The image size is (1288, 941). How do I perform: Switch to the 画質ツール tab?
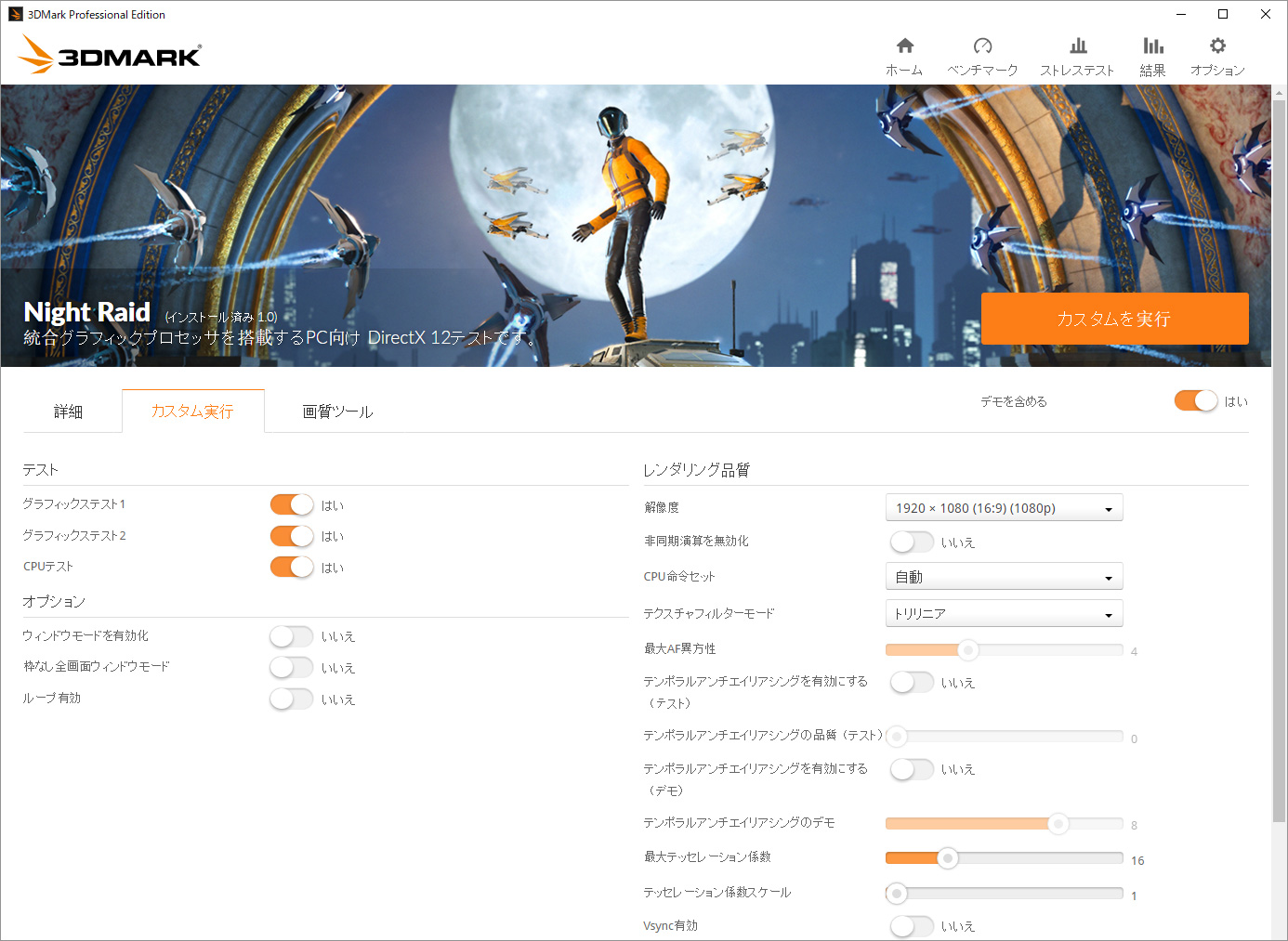(x=337, y=412)
